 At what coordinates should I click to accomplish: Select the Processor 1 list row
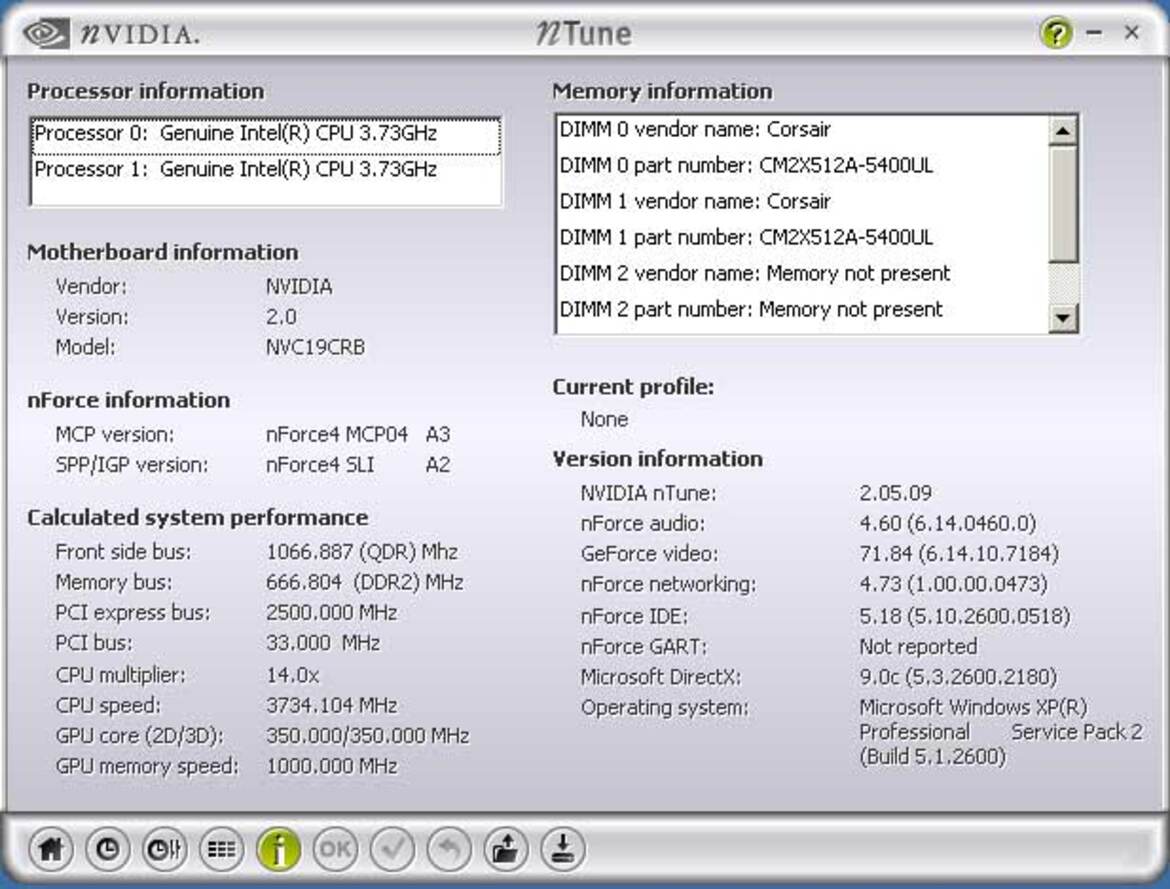[266, 169]
